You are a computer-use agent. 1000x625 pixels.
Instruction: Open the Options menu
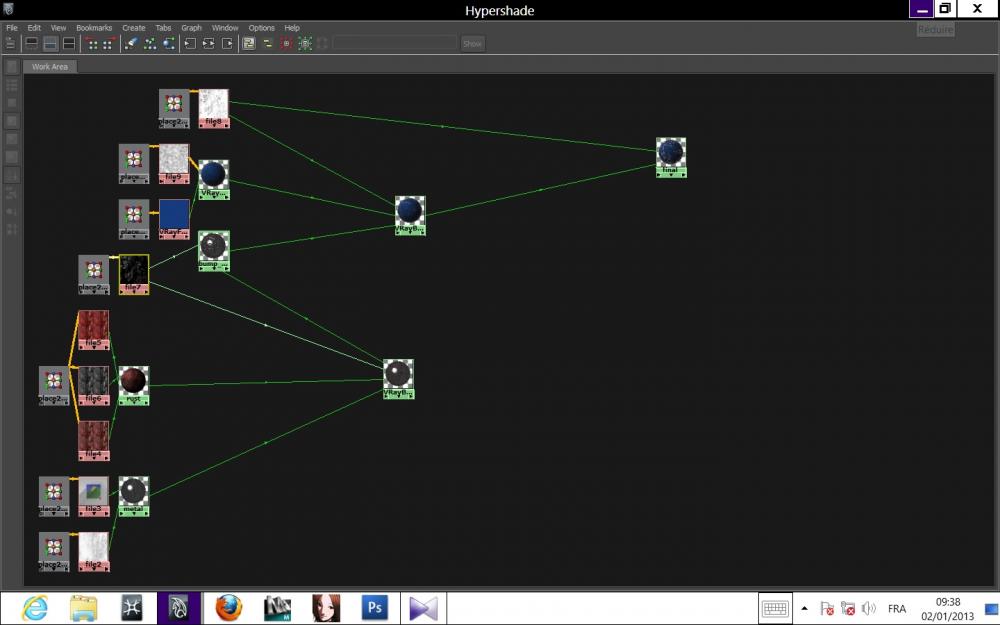261,28
